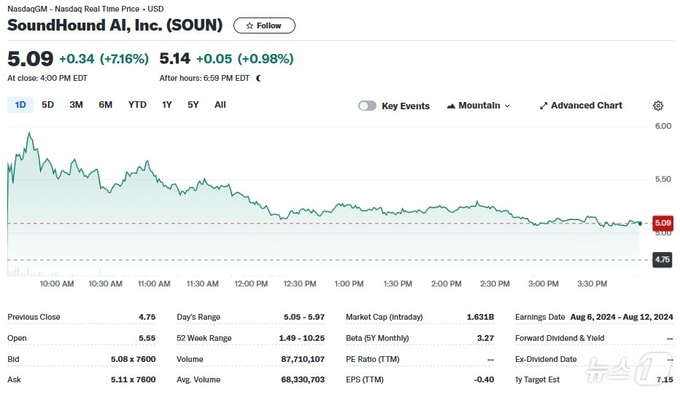Click the chart settings gear icon
Screen dimensions: 680x394
tap(658, 106)
